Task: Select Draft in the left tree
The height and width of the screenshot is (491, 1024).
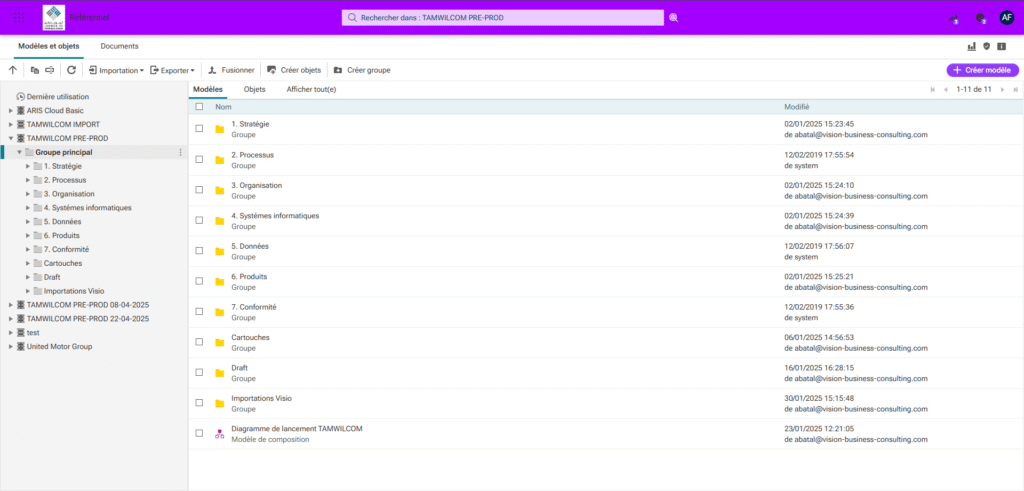Action: coord(52,277)
